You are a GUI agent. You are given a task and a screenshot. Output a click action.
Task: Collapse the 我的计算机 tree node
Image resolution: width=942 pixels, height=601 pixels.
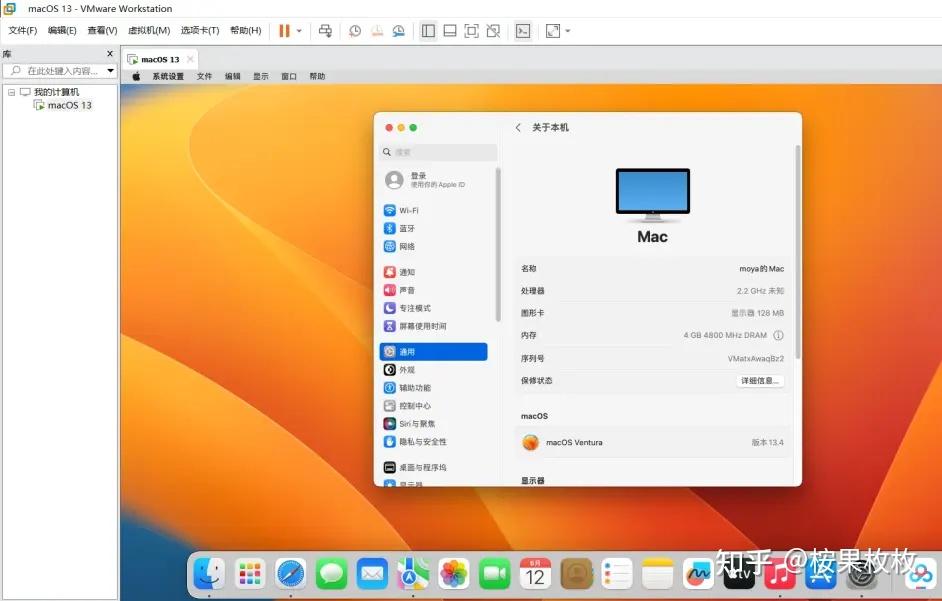[x=11, y=93]
